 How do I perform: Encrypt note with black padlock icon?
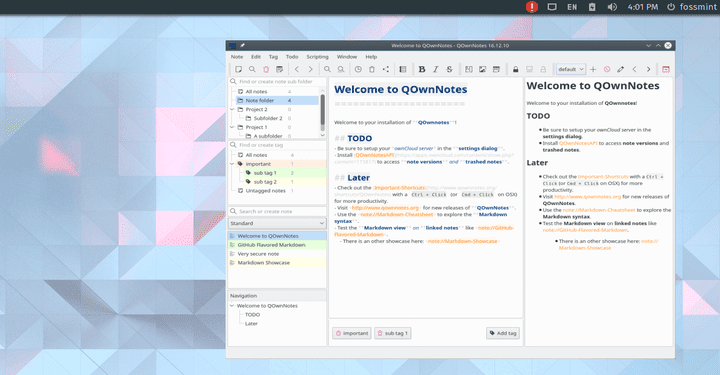(x=515, y=69)
